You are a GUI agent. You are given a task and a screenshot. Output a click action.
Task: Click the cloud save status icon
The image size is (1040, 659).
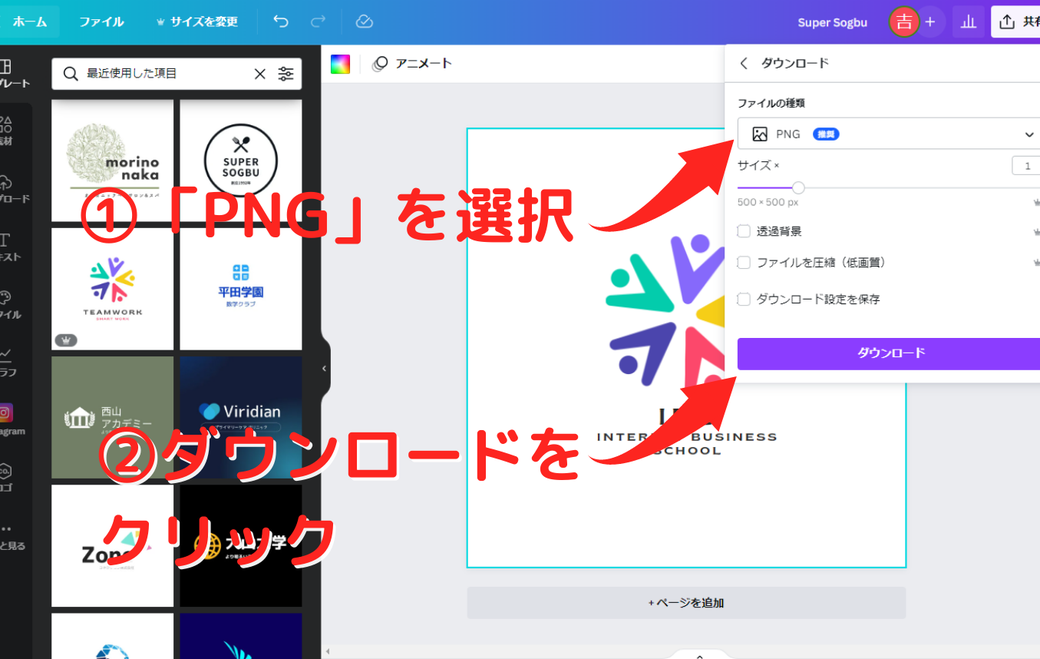[x=364, y=21]
